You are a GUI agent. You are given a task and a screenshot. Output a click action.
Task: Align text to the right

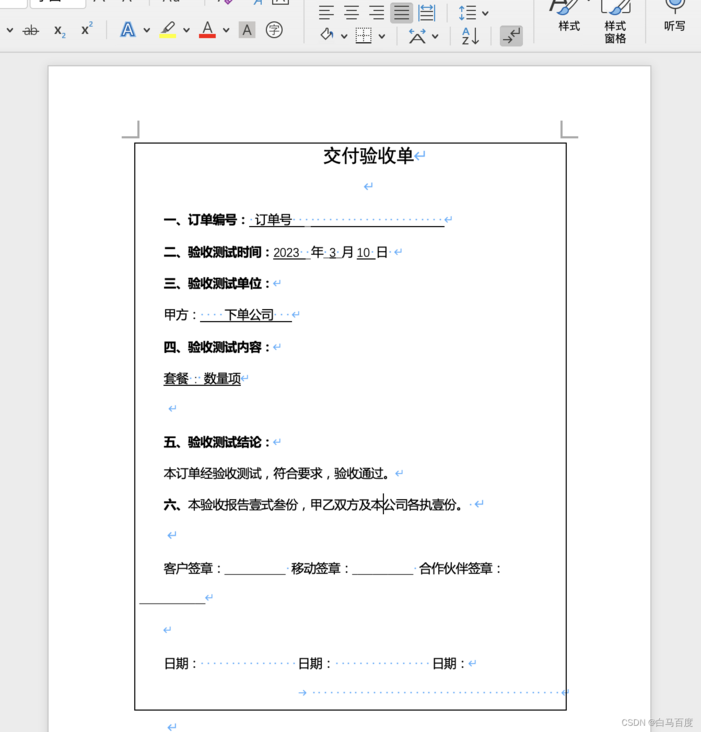click(376, 12)
